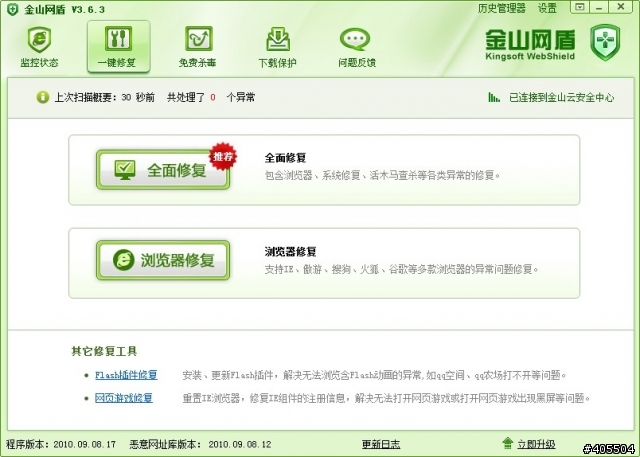Minimize the 金山网盾 window
This screenshot has width=640, height=457.
(x=599, y=7)
